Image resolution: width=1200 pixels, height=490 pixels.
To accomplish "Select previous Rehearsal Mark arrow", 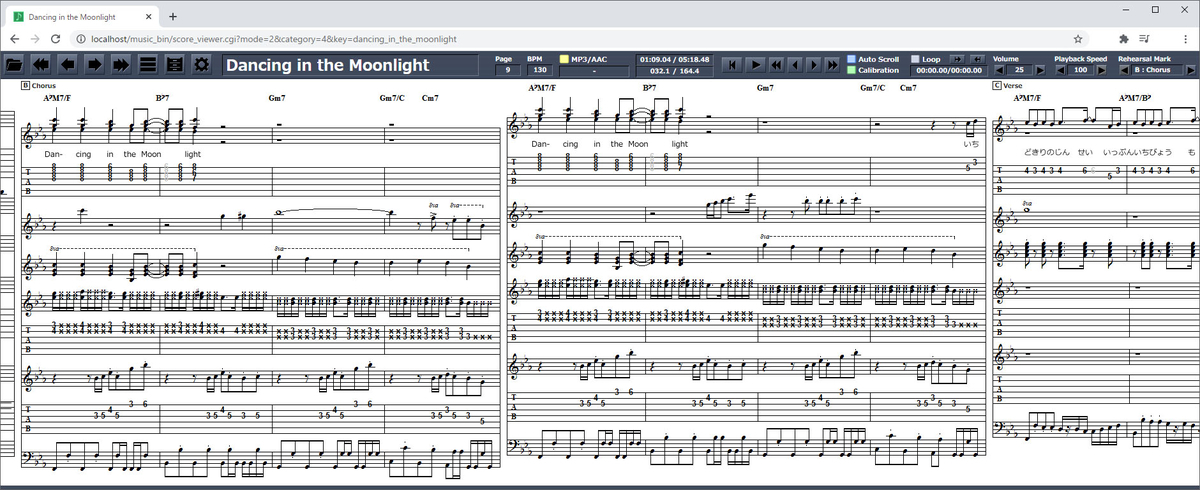I will coord(1122,71).
